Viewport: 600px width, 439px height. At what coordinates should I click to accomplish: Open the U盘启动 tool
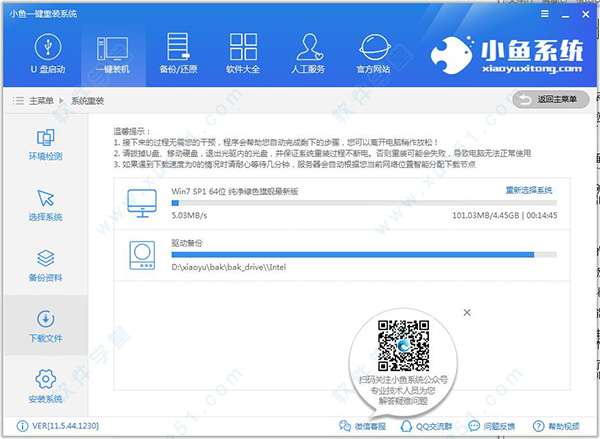pos(48,54)
